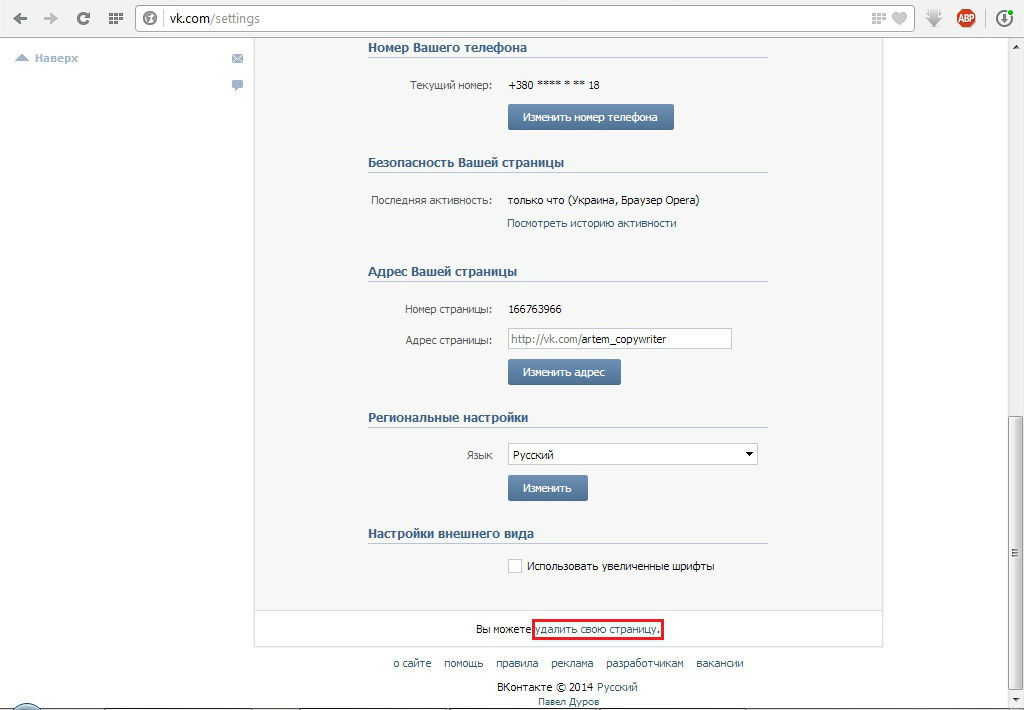Enable Использовать увеличенные шрифты checkbox

515,566
